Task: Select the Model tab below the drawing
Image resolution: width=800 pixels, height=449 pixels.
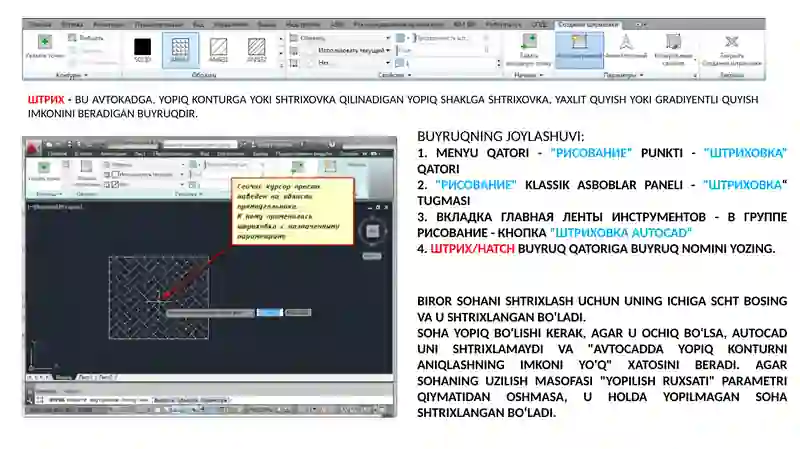Action: pos(64,377)
